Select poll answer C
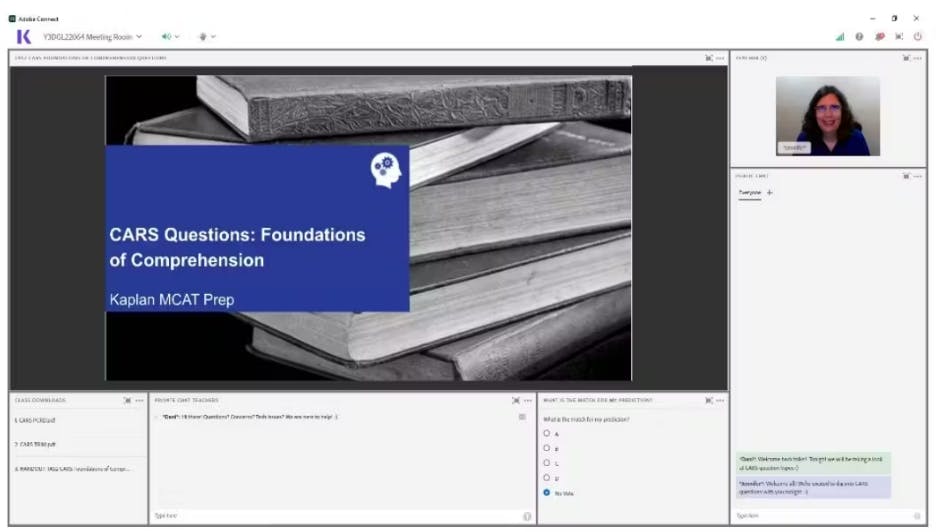The height and width of the screenshot is (532, 936). tap(546, 463)
